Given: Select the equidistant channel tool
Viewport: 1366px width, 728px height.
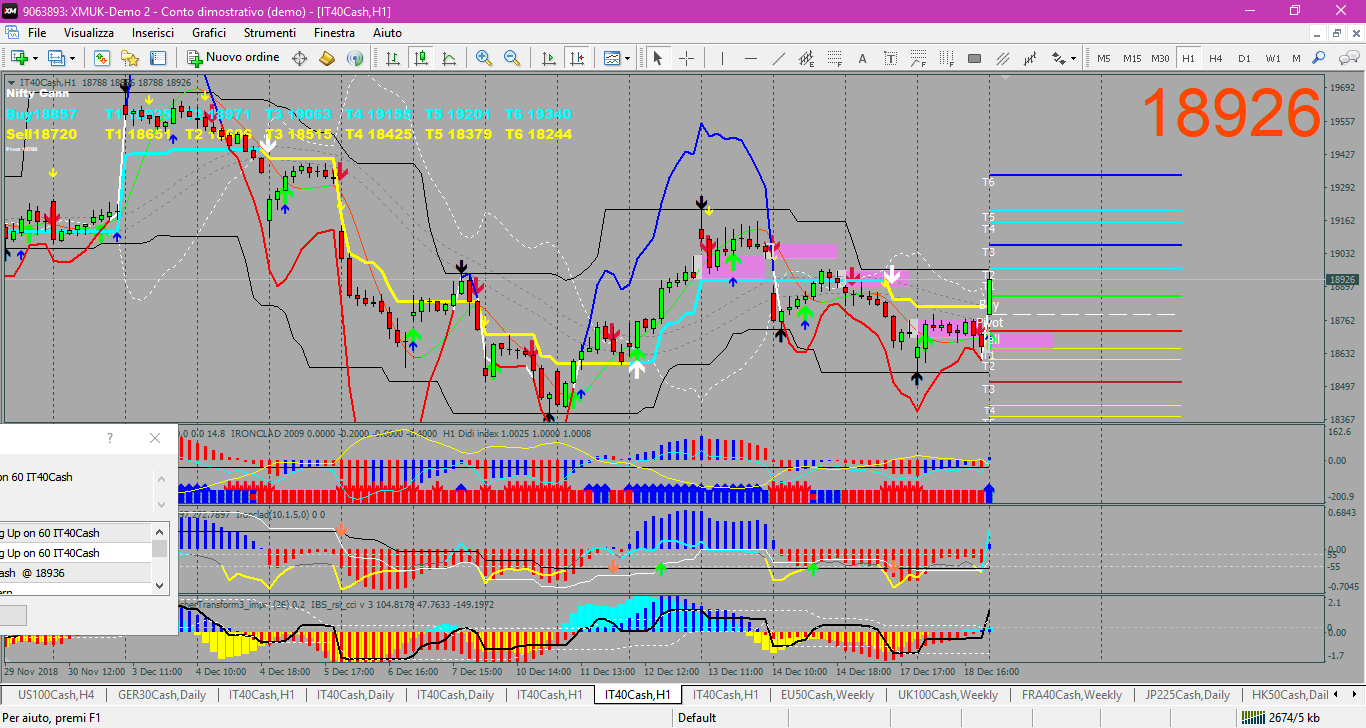Looking at the screenshot, I should 806,58.
